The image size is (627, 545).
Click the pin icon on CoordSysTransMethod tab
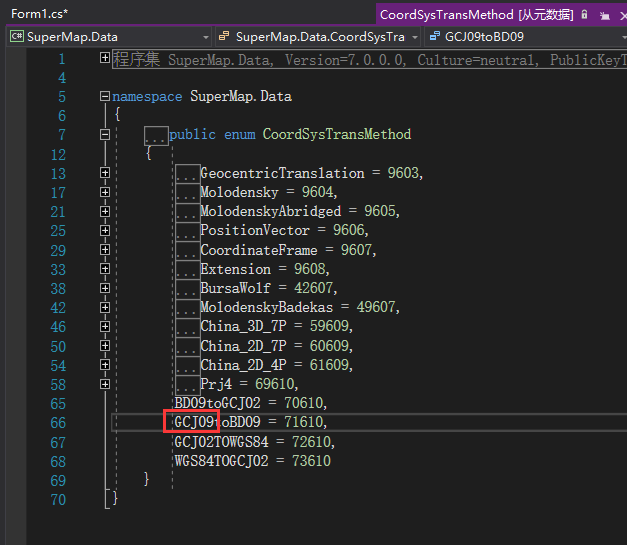605,16
